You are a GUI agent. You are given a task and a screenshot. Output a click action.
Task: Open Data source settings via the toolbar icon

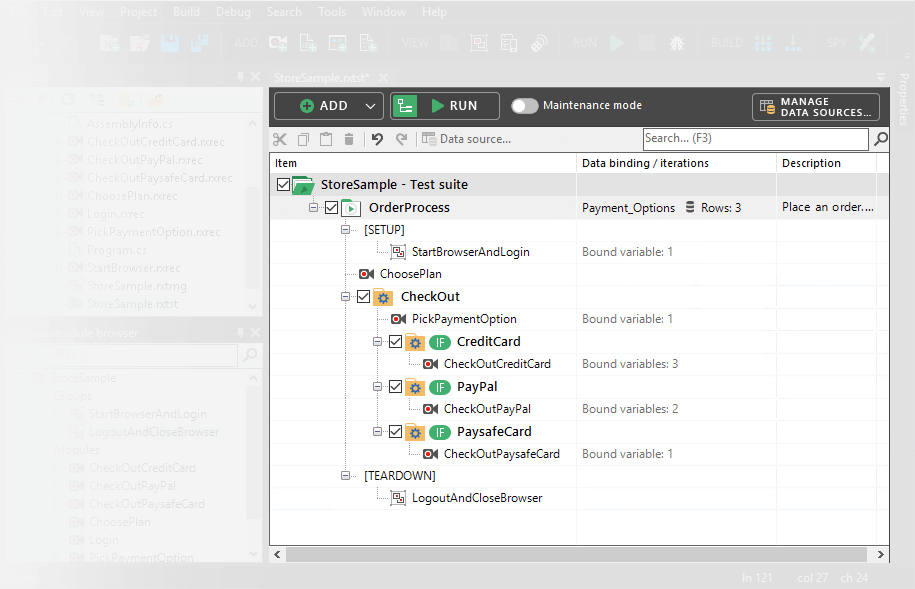428,139
